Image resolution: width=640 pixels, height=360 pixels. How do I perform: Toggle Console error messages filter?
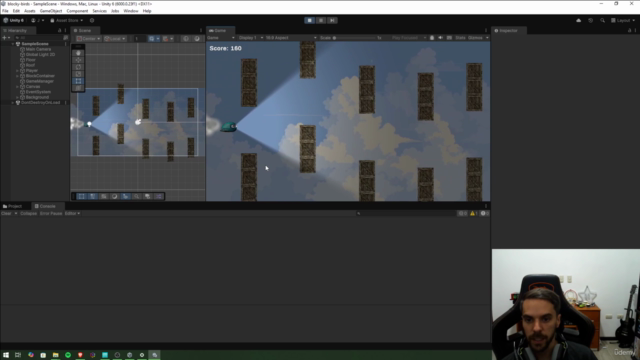484,213
